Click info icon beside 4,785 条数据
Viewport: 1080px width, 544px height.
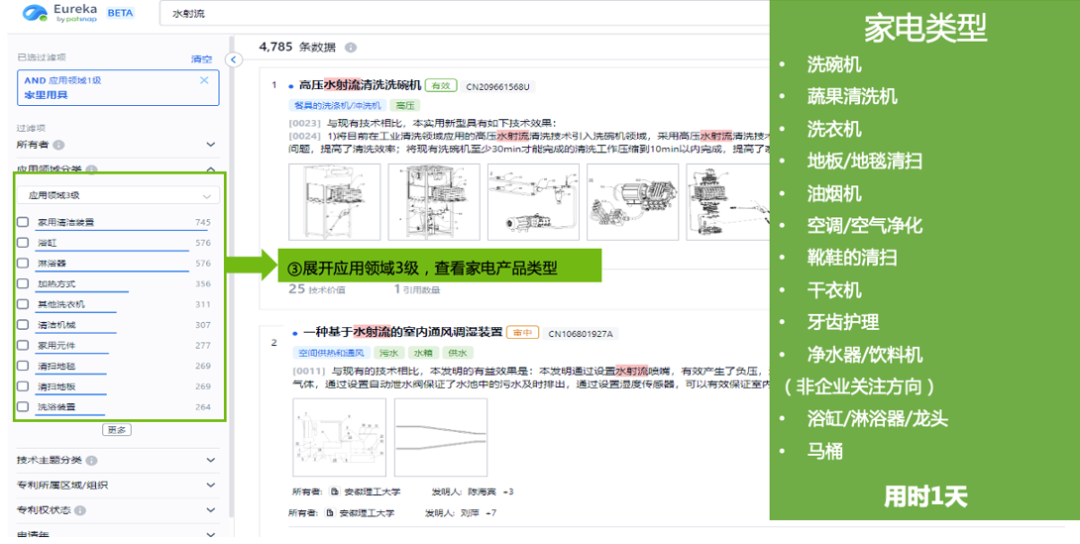coord(351,47)
